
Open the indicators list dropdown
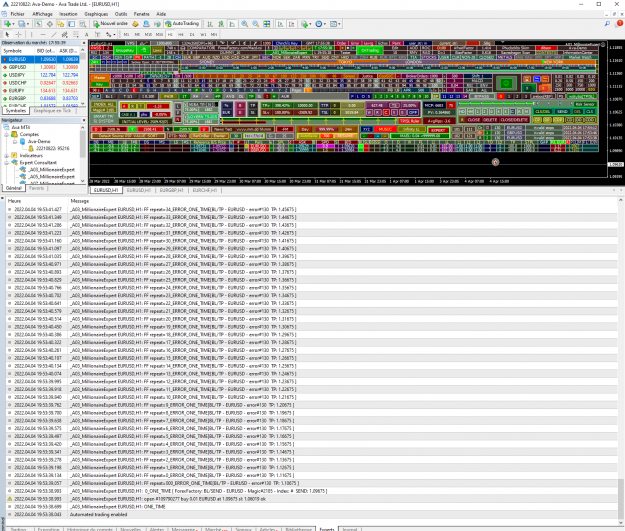pos(306,24)
